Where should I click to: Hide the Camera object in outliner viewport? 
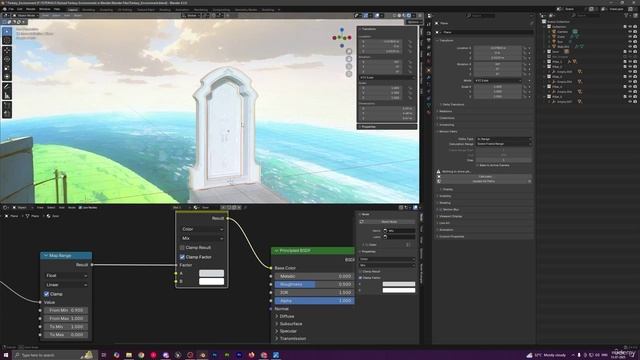coord(630,31)
